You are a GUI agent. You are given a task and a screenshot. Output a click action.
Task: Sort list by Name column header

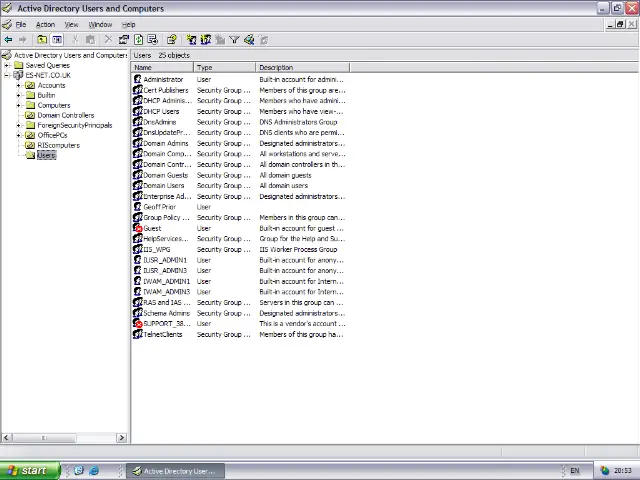tap(162, 67)
